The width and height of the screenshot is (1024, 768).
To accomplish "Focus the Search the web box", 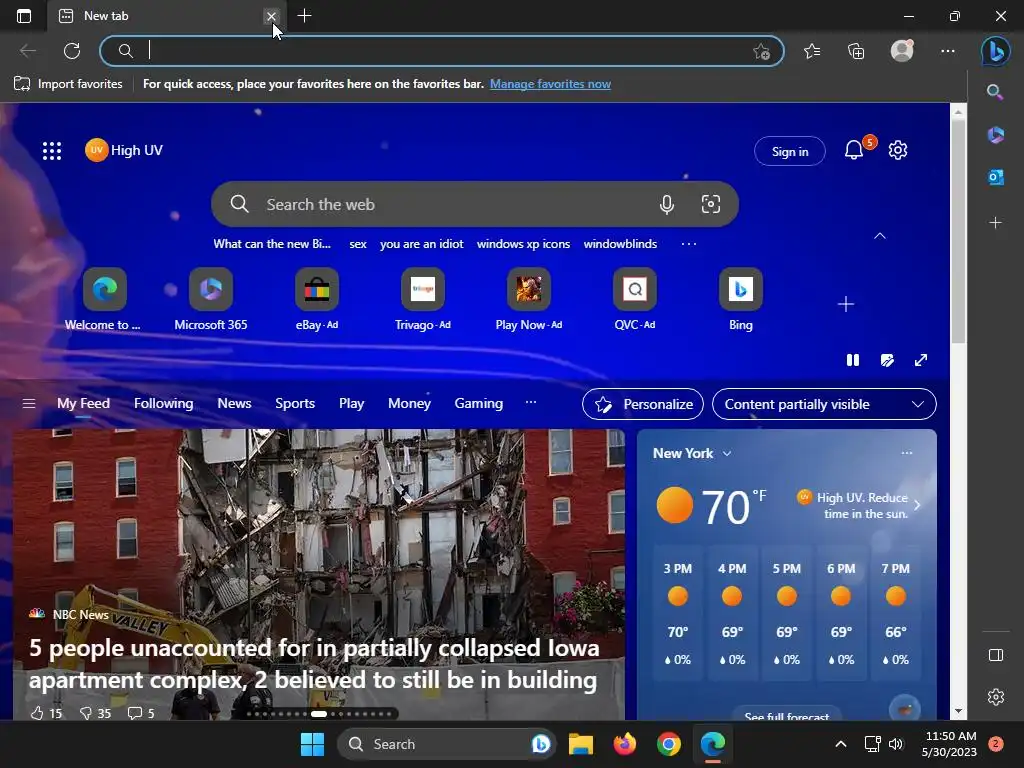I will click(x=475, y=204).
